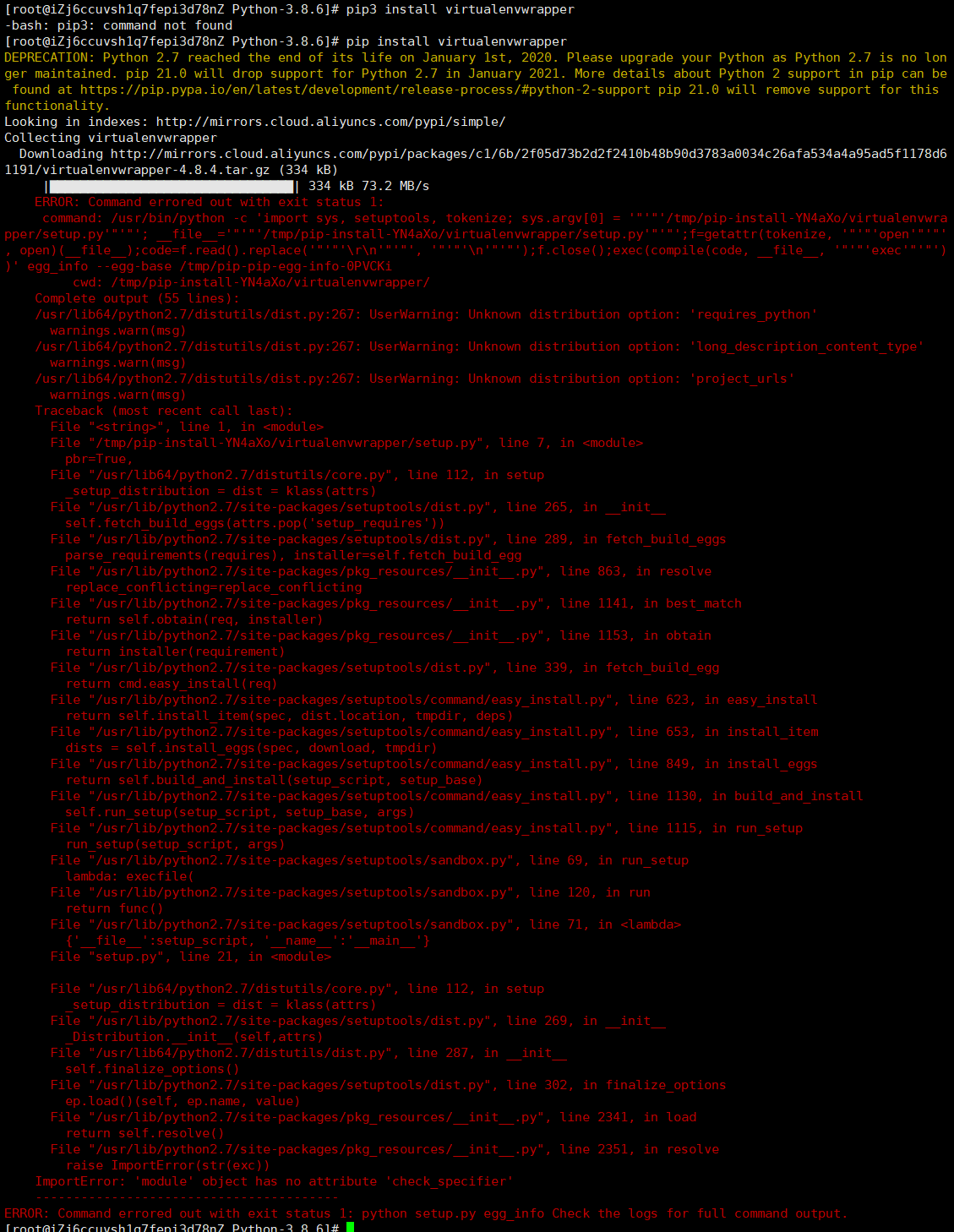This screenshot has height=1232, width=954.
Task: Click the 'DEPRECATION:' word in the yellow warning
Action: 50,57
